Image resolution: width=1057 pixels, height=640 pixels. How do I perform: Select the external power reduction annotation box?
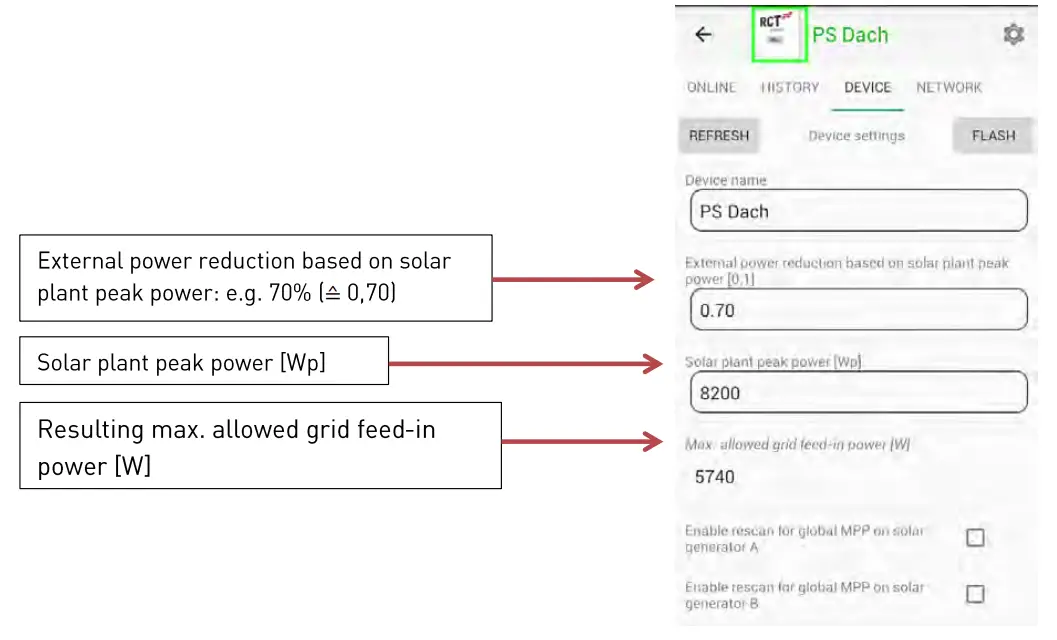click(x=256, y=278)
